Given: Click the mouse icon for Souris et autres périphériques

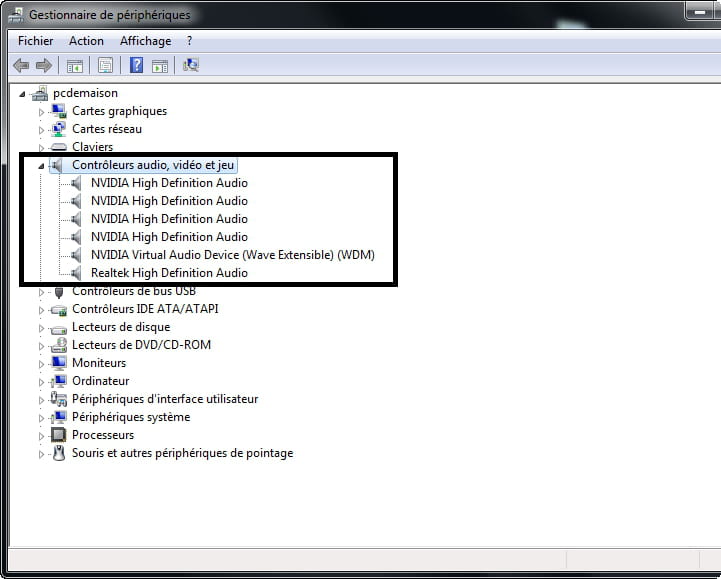Looking at the screenshot, I should tap(59, 453).
